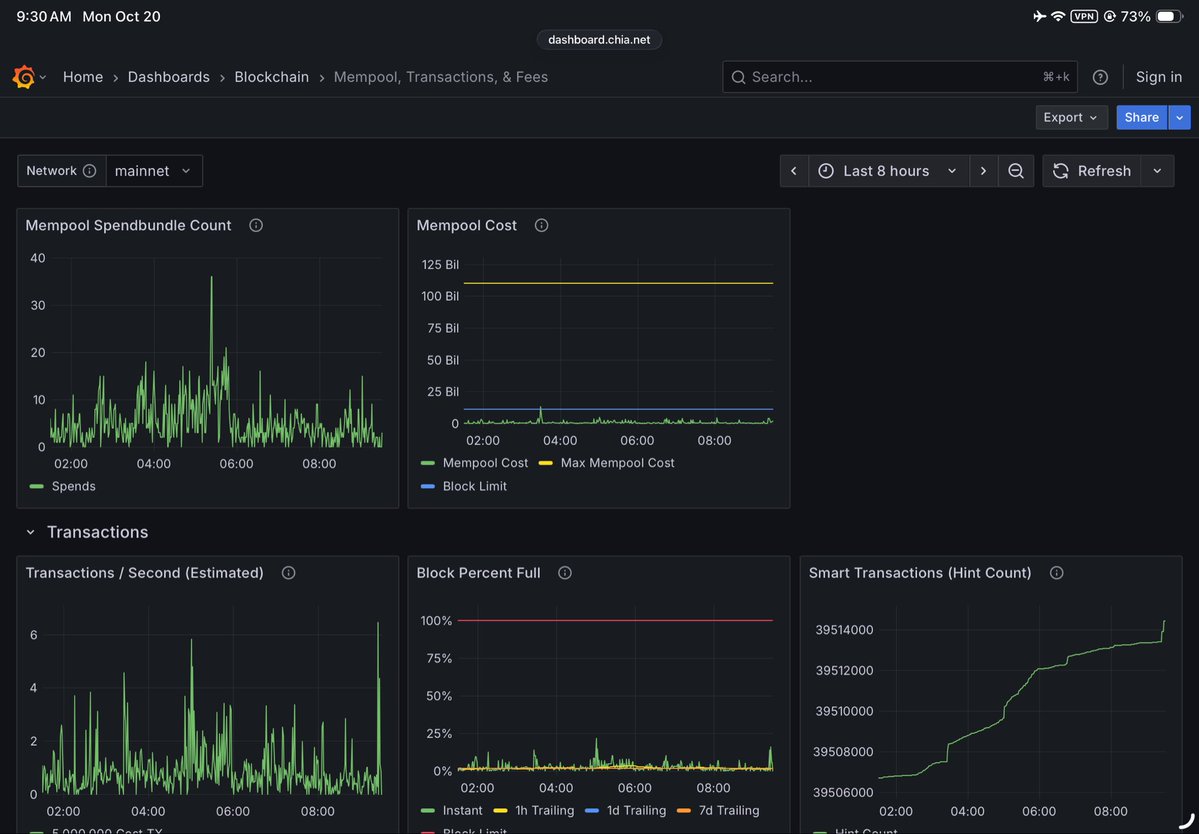Go to Blockchain breadcrumb
1199x834 pixels.
click(271, 76)
